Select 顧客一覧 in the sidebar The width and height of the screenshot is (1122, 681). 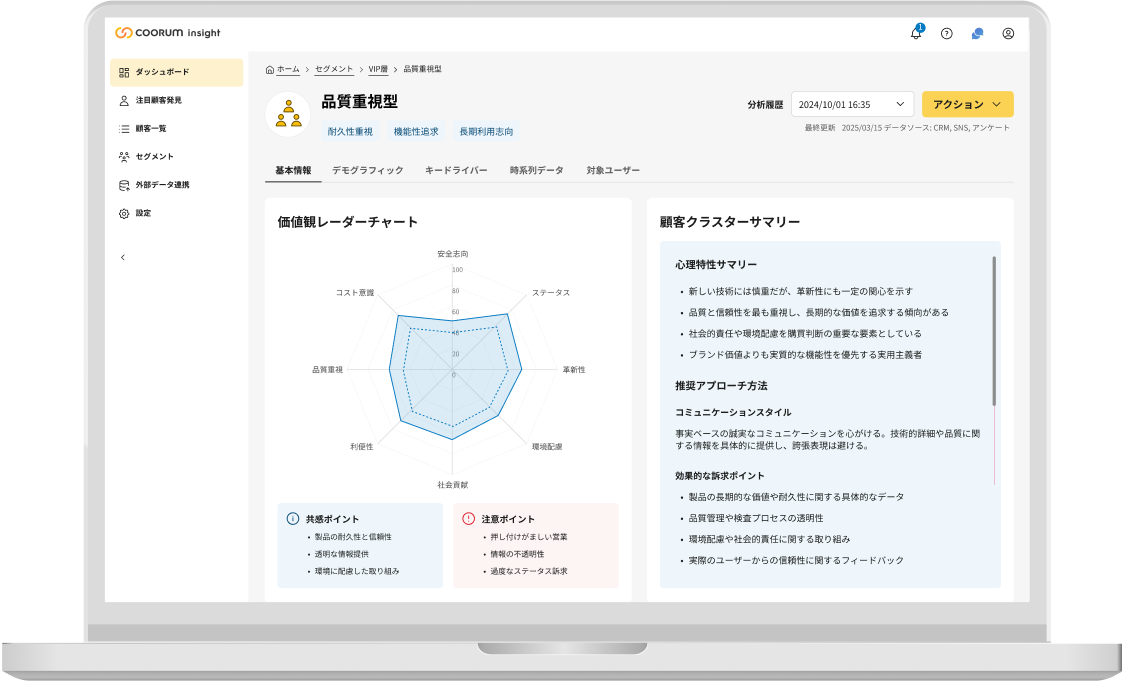click(x=177, y=129)
